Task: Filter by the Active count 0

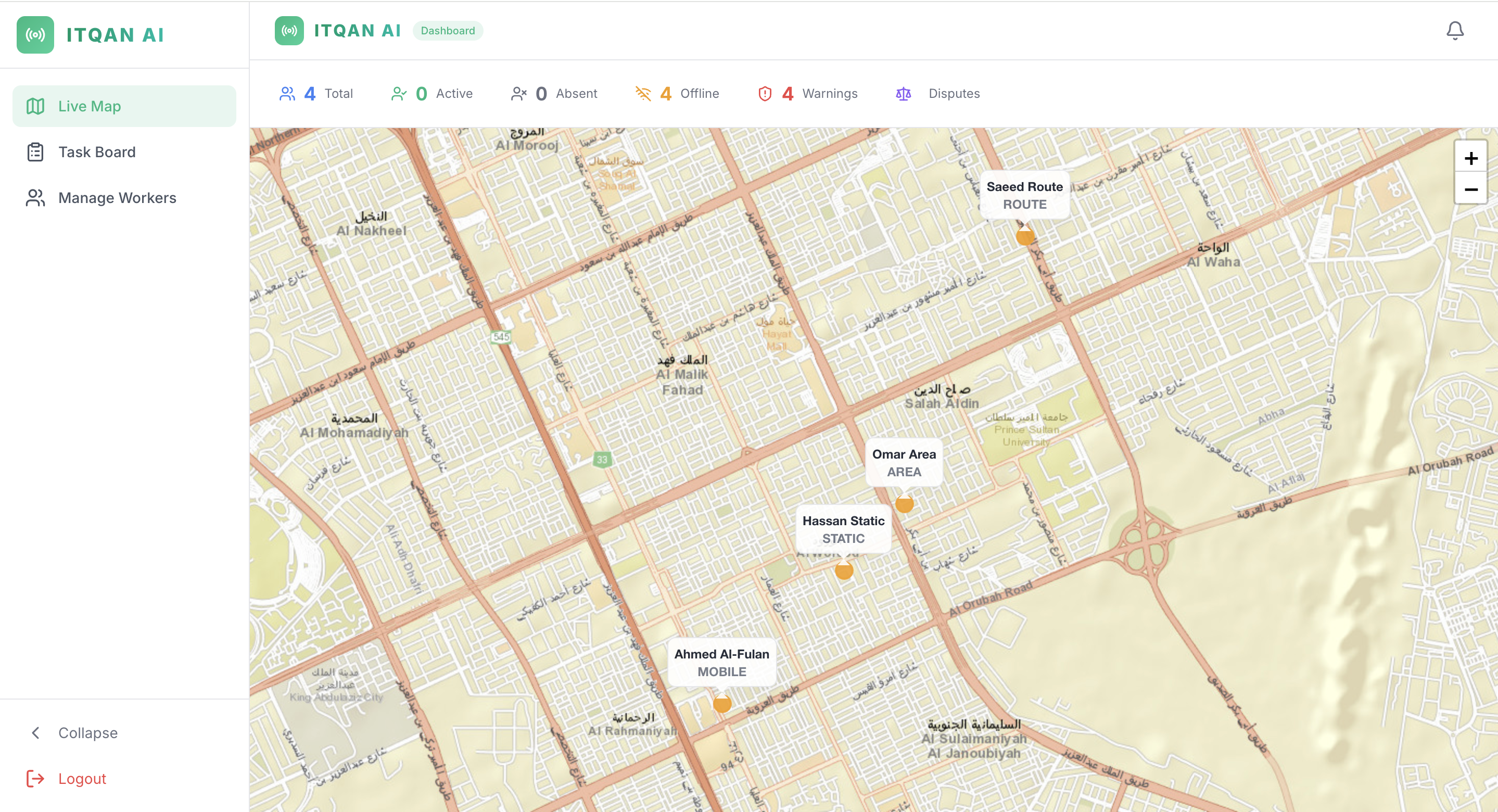Action: pos(422,94)
